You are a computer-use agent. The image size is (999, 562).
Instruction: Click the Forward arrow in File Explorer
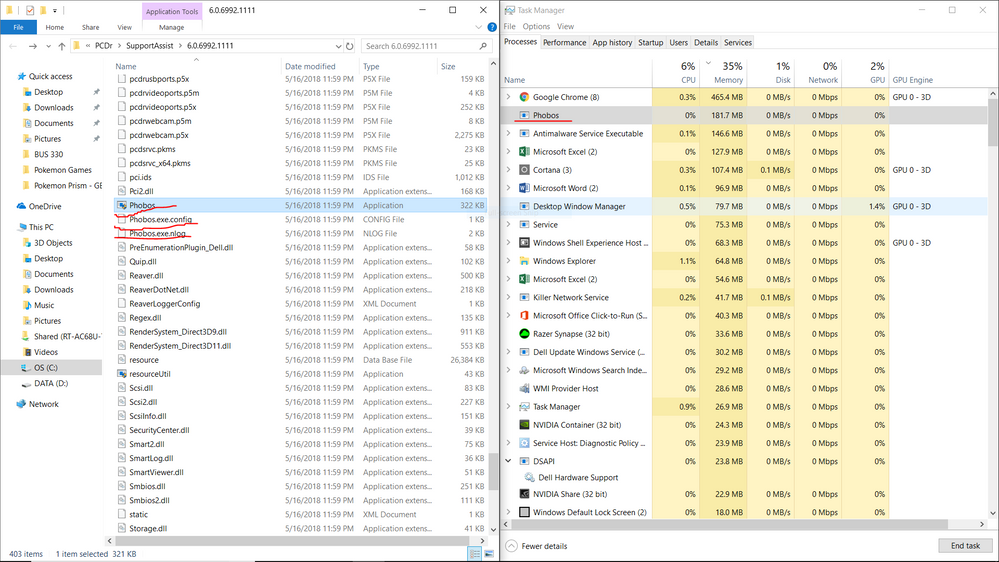(32, 46)
